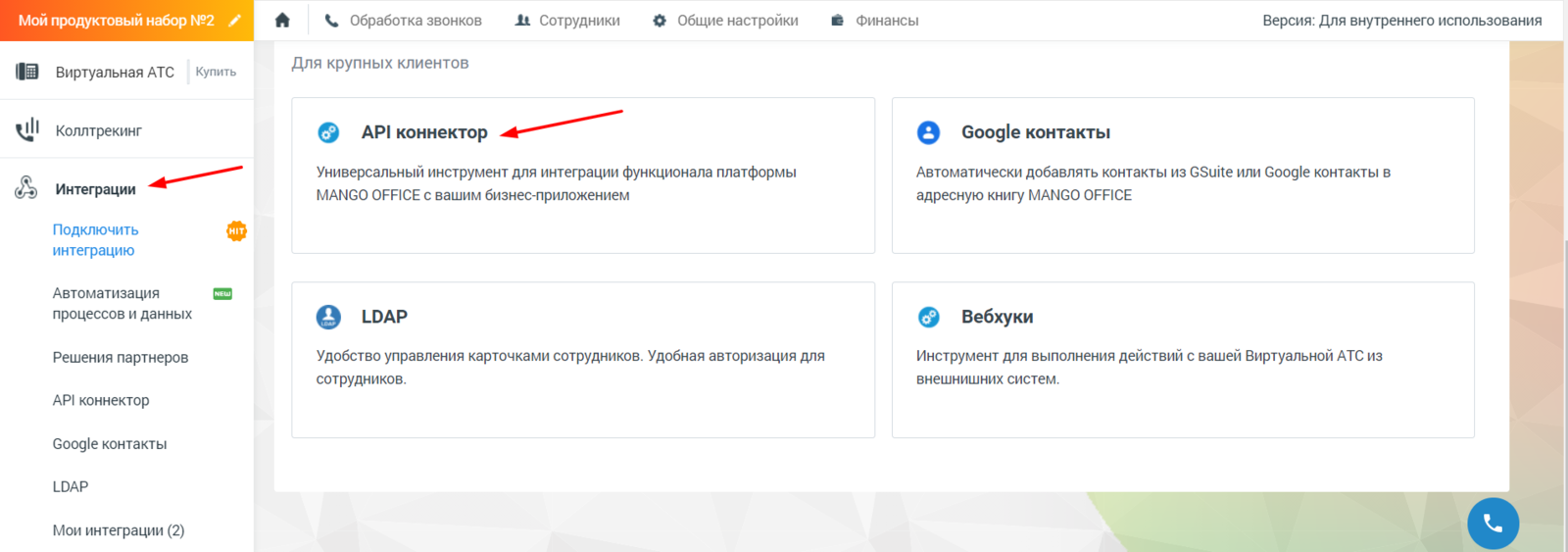This screenshot has height=552, width=1568.
Task: Open Подключить интеграцию link in sidebar
Action: tap(95, 240)
